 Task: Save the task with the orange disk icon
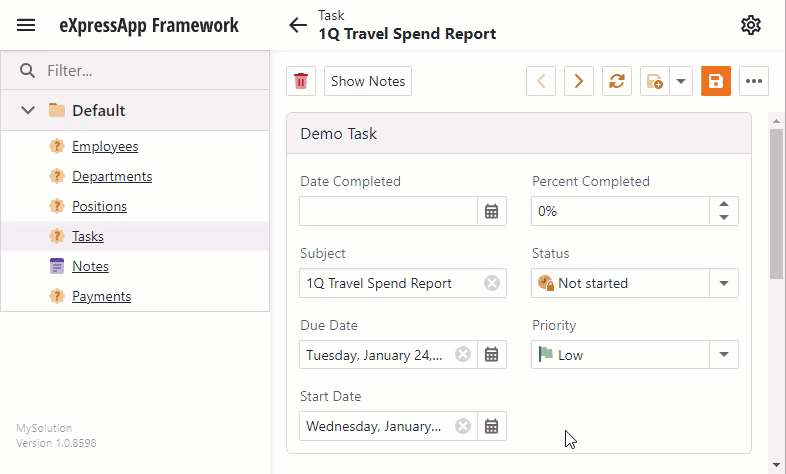pyautogui.click(x=716, y=81)
